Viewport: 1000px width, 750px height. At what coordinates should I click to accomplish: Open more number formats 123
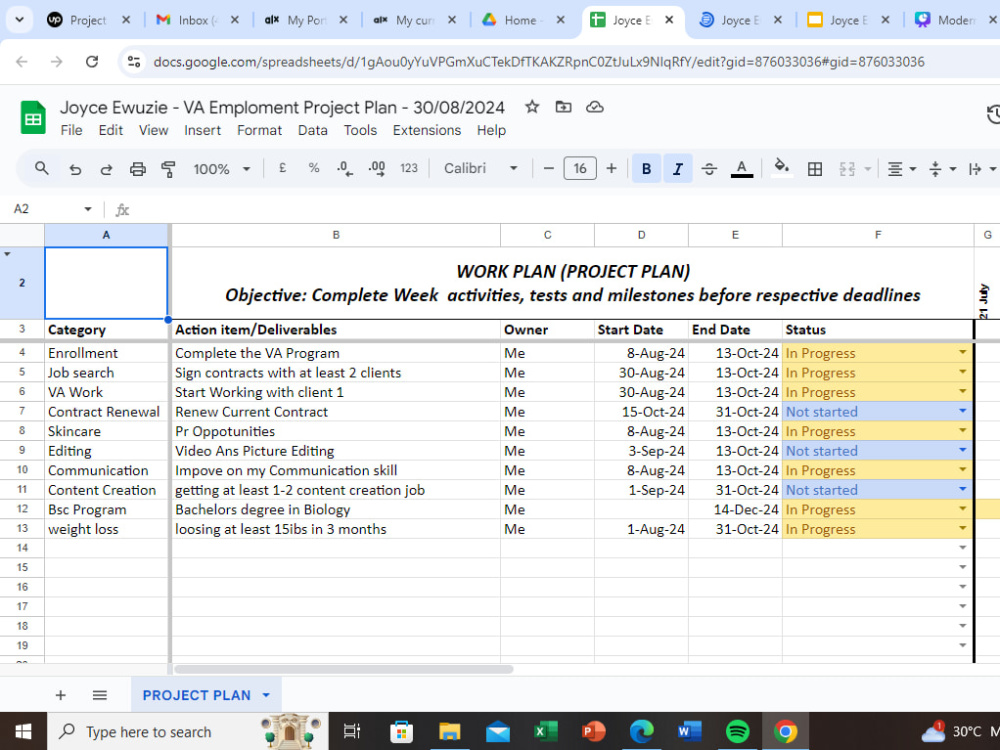coord(409,168)
